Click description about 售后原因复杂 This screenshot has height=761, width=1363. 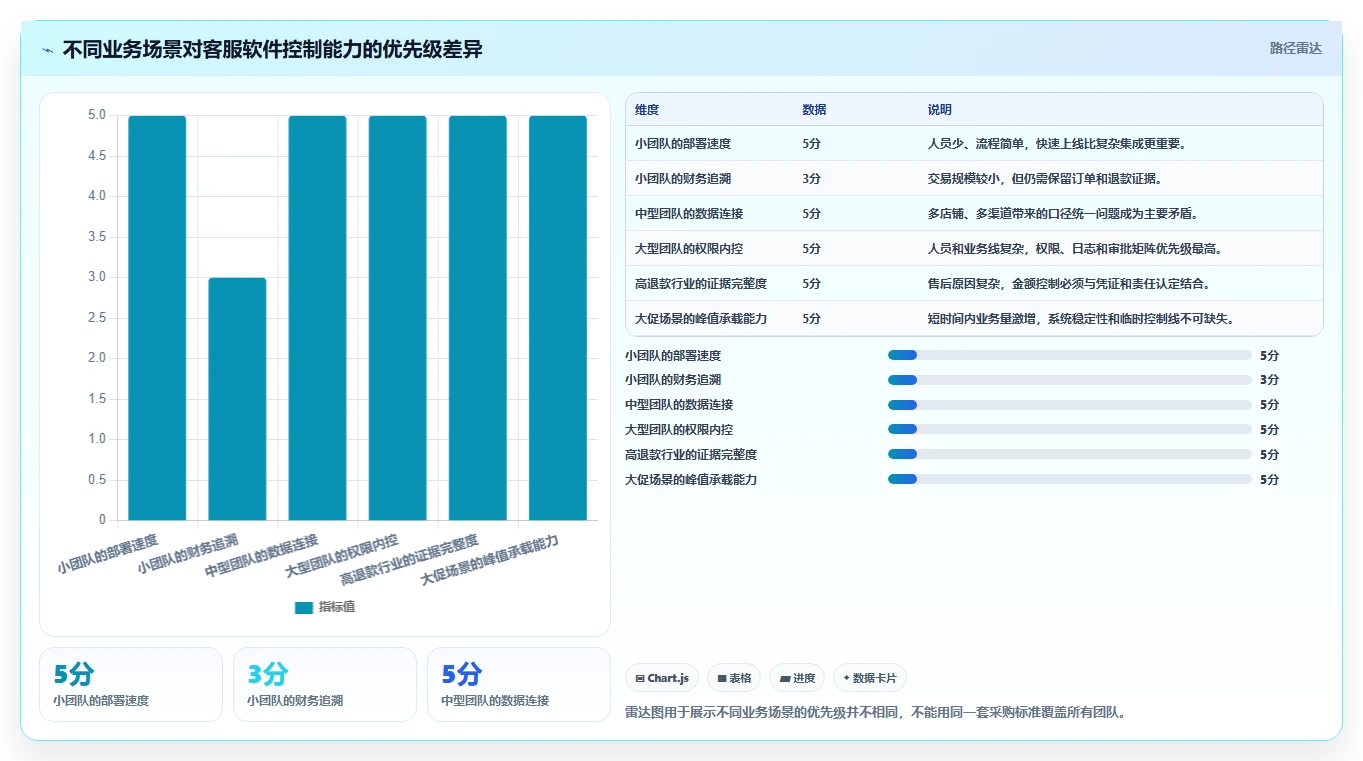[1070, 284]
